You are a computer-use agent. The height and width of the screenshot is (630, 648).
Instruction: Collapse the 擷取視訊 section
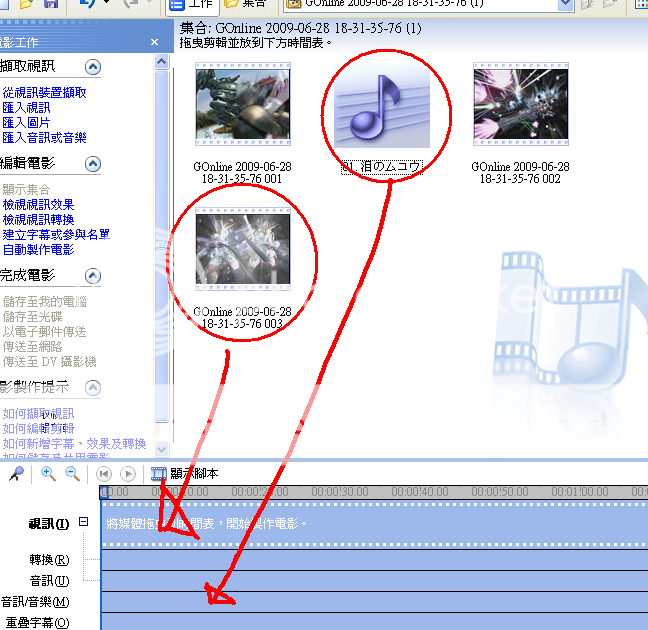[93, 67]
